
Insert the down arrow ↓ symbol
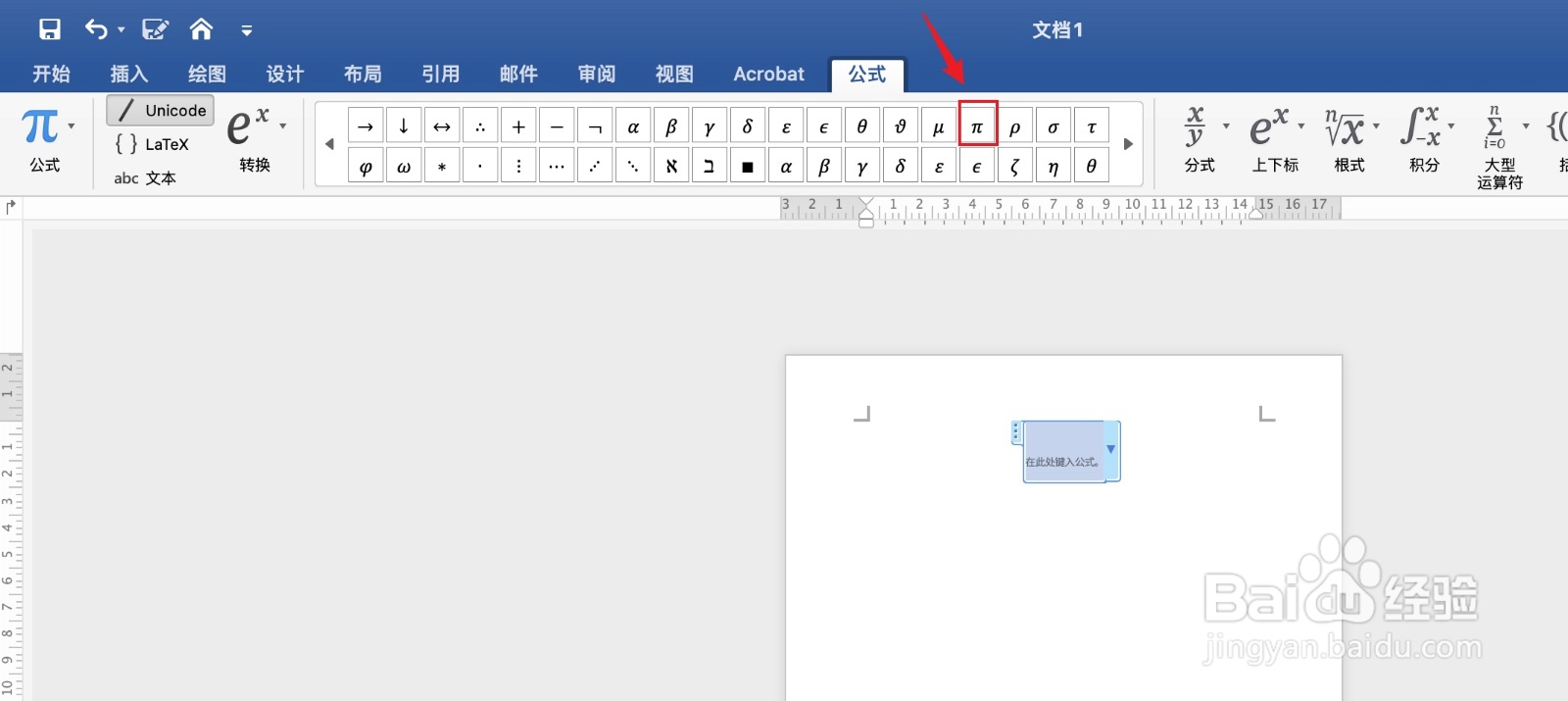404,126
